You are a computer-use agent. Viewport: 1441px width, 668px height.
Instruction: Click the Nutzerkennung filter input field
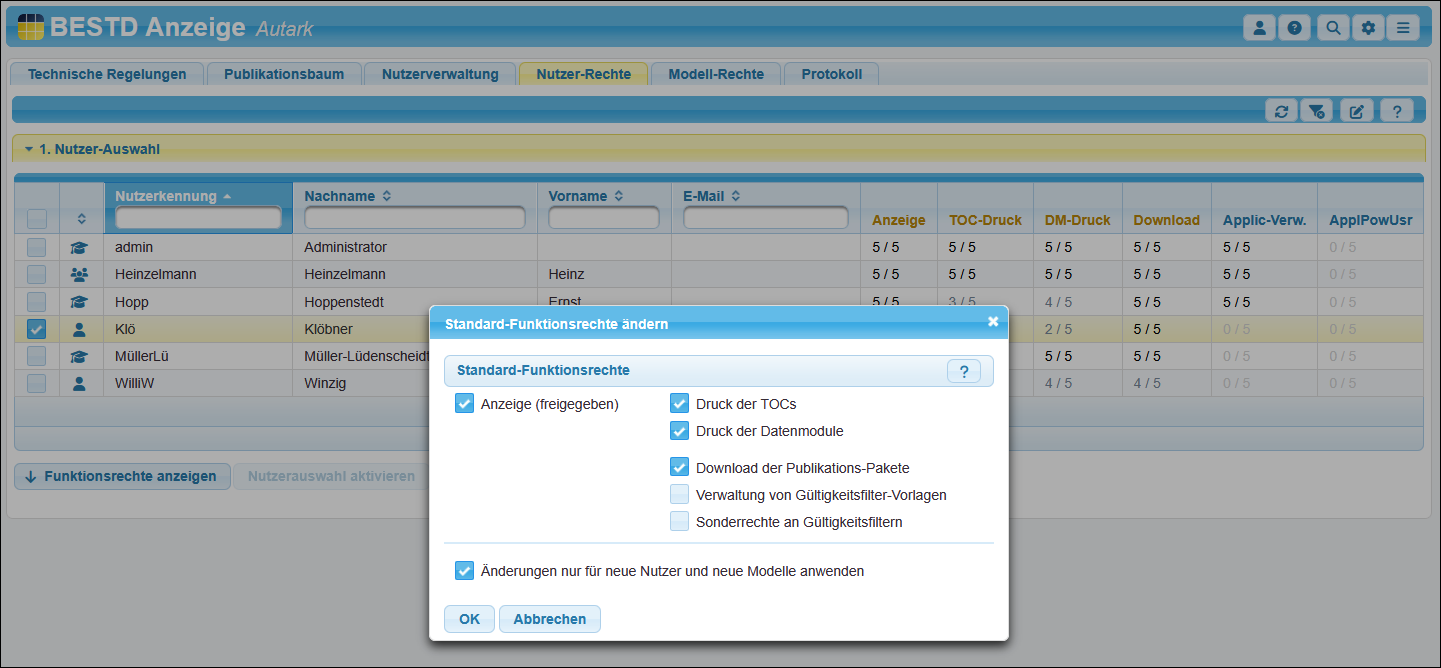[198, 218]
